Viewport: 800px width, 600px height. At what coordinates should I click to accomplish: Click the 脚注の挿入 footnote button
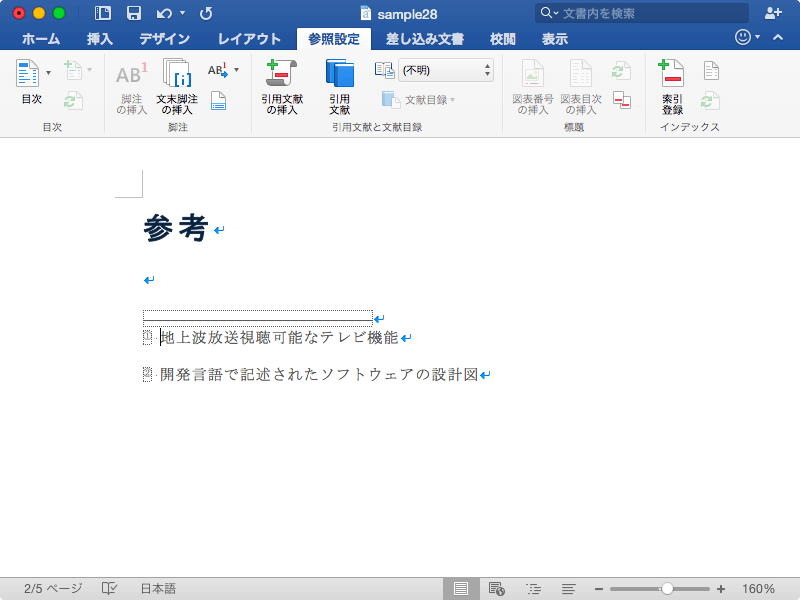click(x=132, y=88)
